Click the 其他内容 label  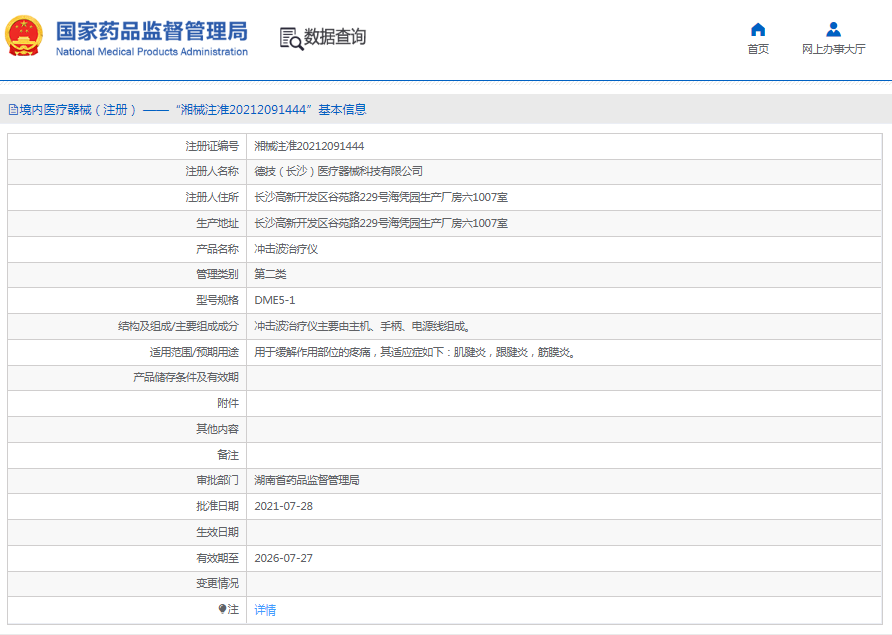[x=217, y=429]
